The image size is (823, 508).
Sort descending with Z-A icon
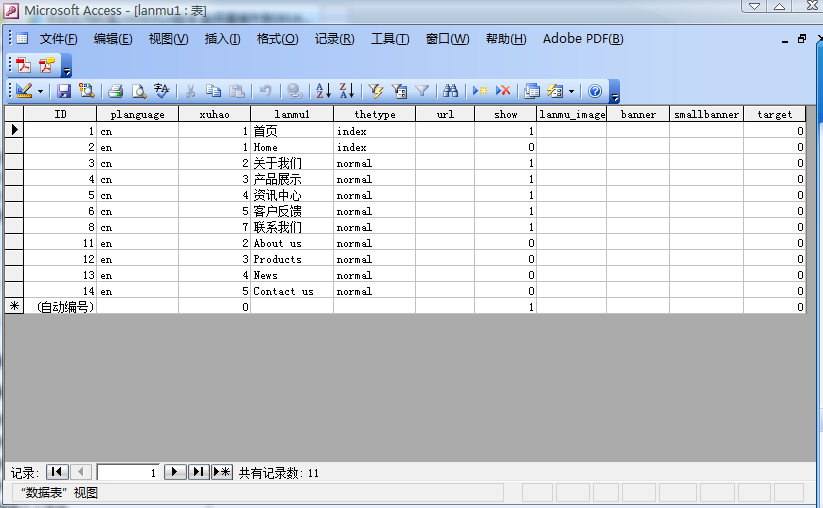pos(346,91)
